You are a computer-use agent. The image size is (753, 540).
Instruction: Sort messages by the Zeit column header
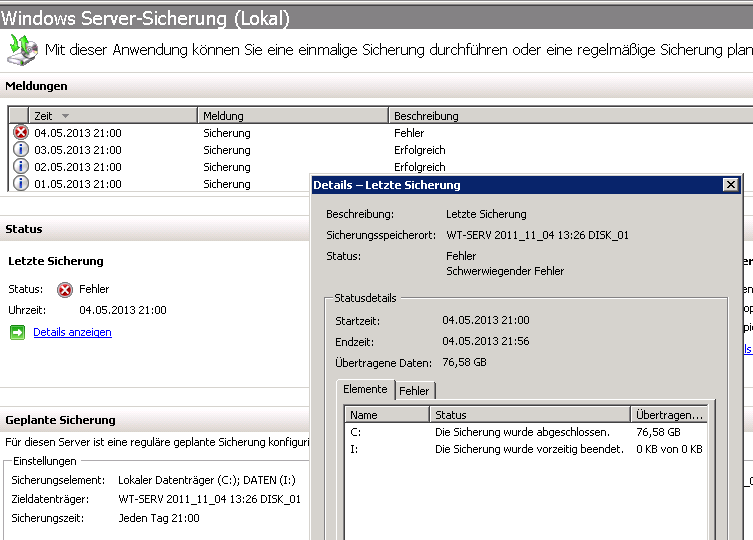pos(113,116)
